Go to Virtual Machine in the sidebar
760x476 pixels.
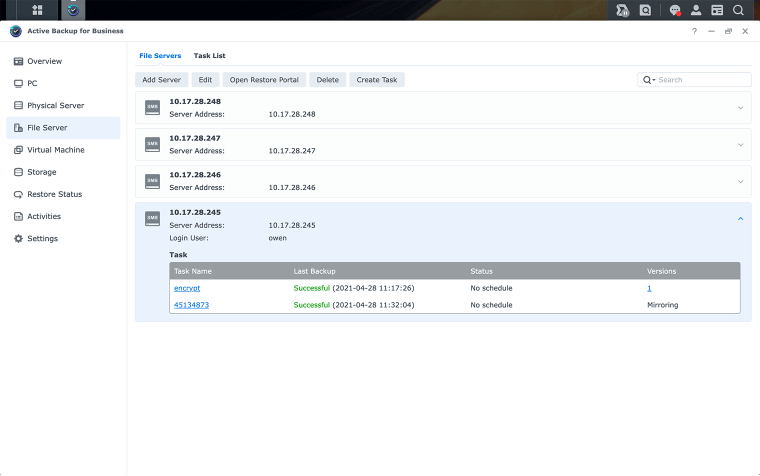(55, 150)
